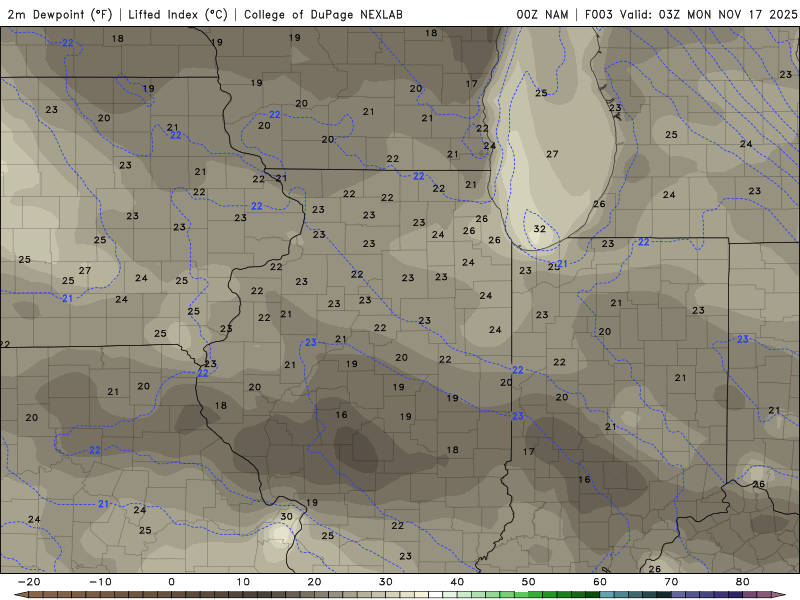Click the "F003 Valid: 03Z MON NOV 17 2025" text
Screen dimensions: 800x600
691,14
